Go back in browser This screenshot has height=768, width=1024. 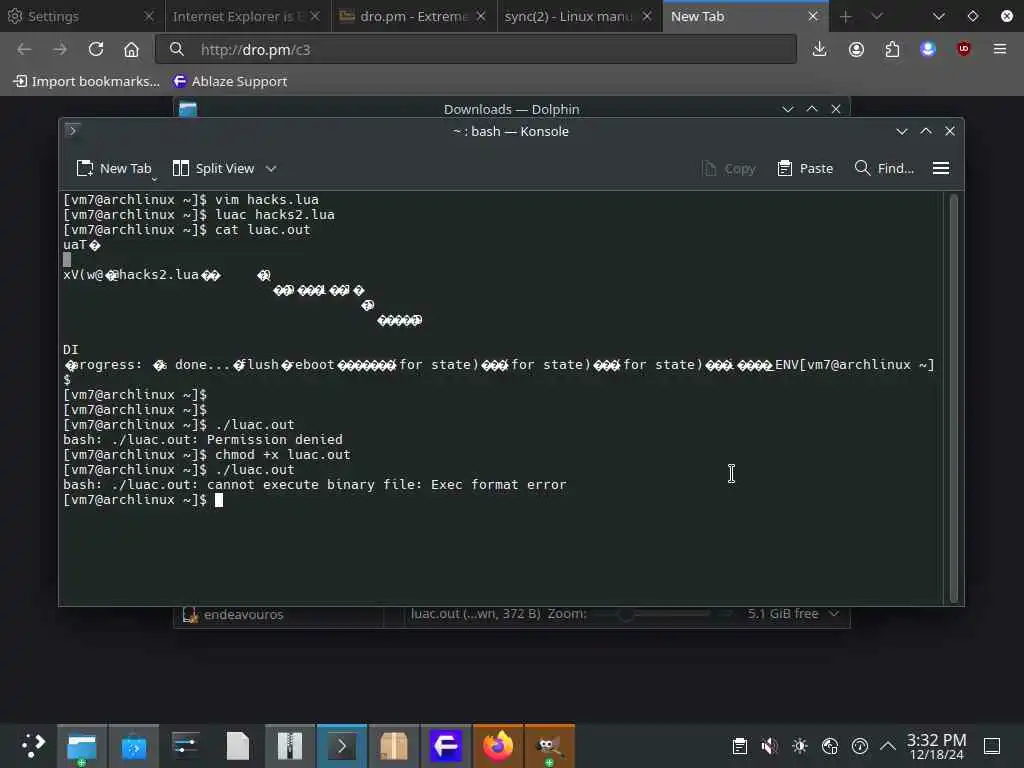click(24, 50)
